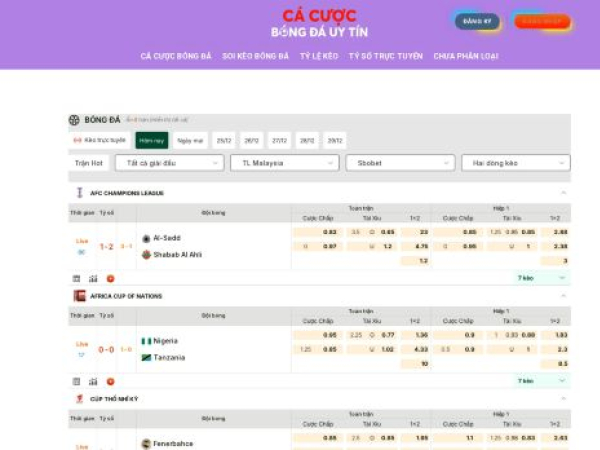This screenshot has height=450, width=600.
Task: Open the CHƯA PHÂN LOẠI menu
Action: click(466, 56)
